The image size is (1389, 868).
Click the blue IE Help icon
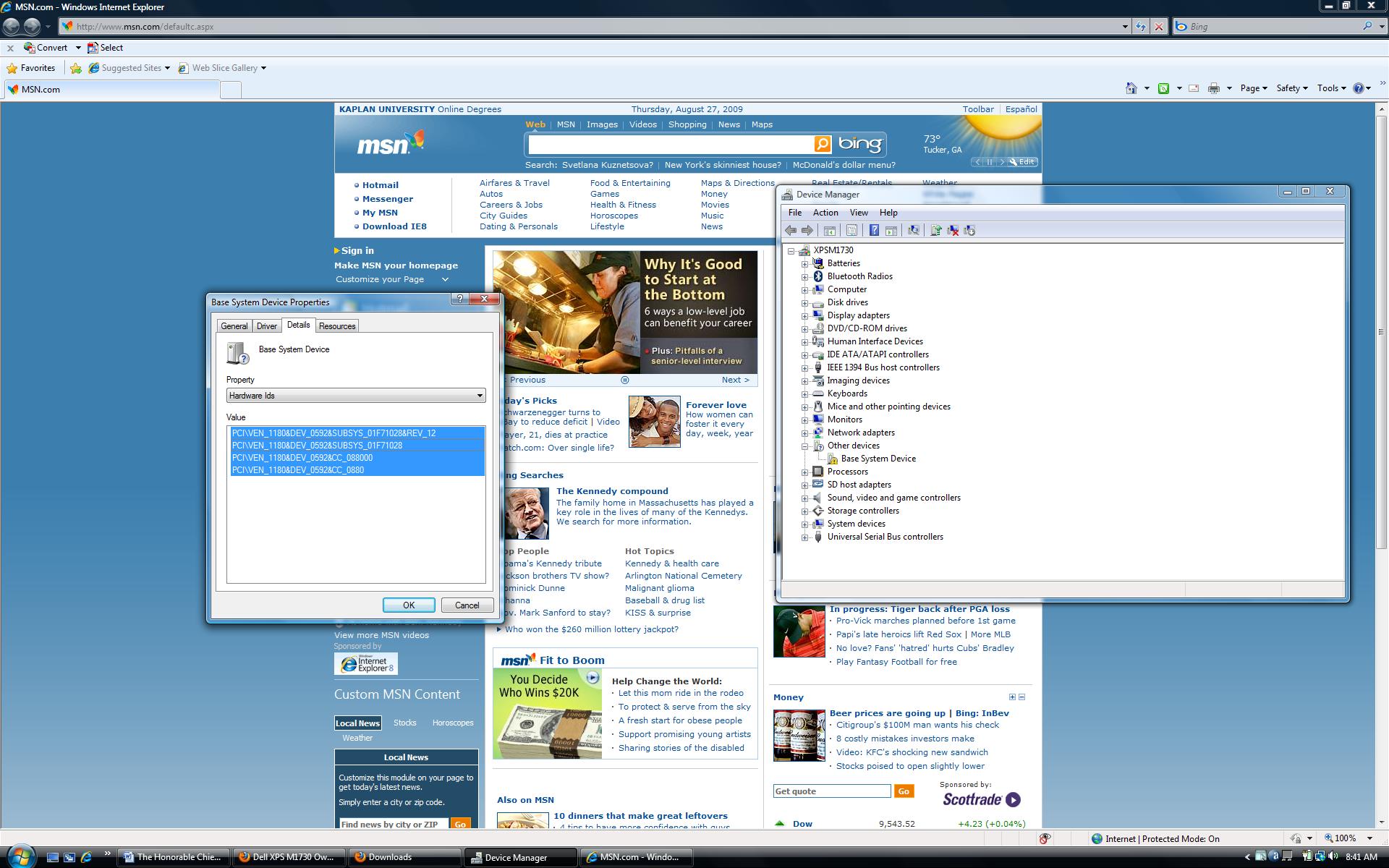point(1359,88)
